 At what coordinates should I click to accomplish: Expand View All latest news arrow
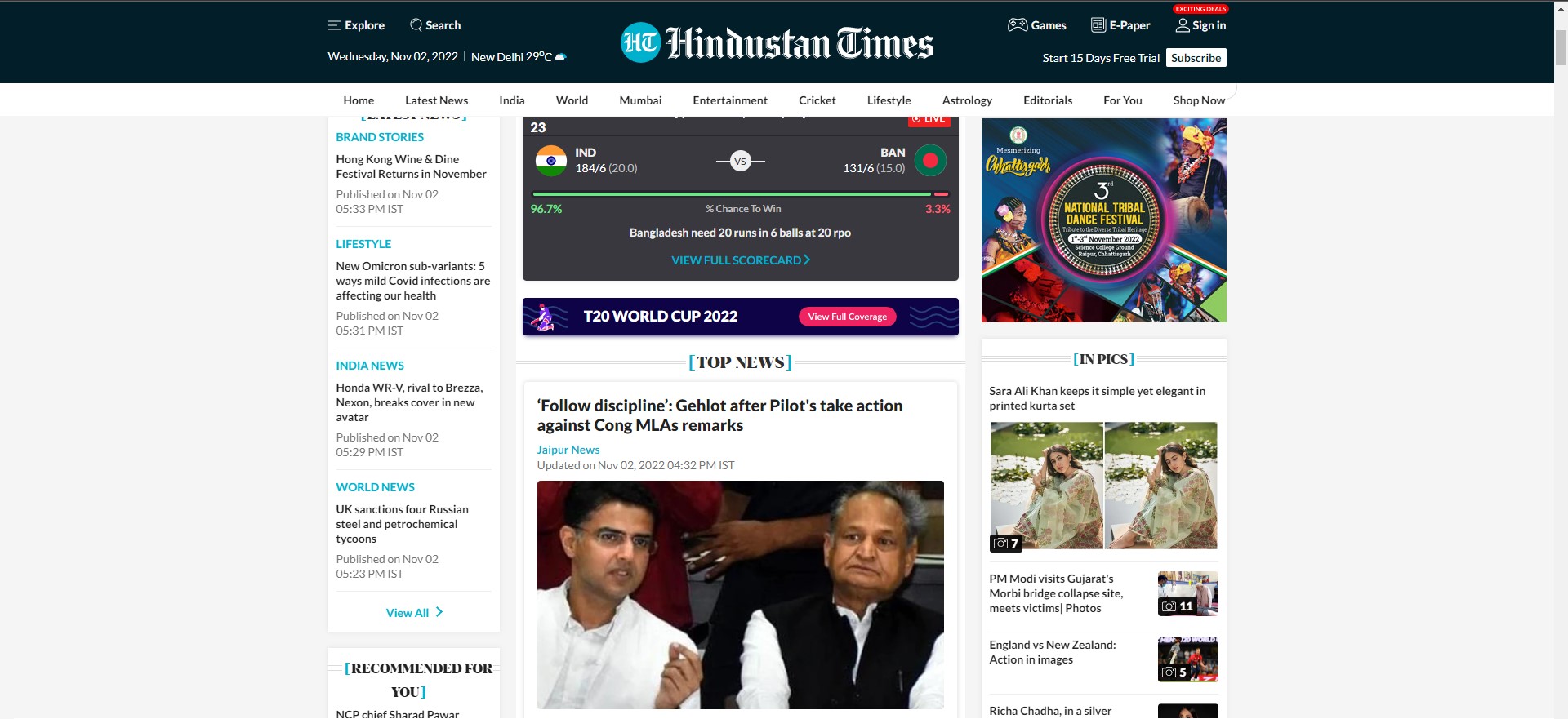click(439, 612)
